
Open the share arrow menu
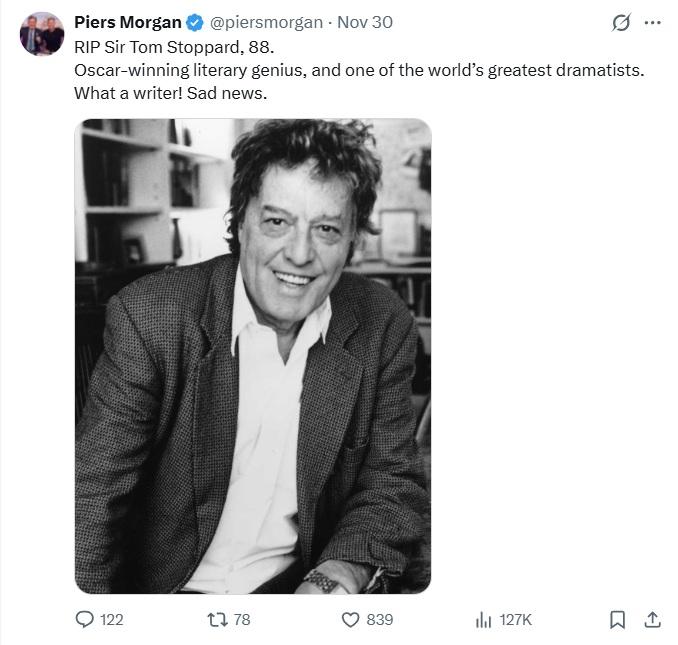pos(652,620)
